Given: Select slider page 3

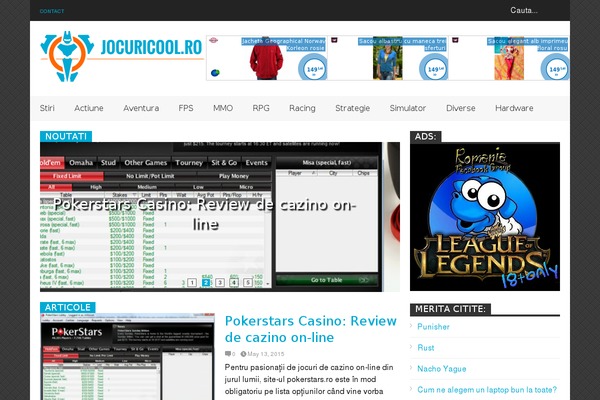Looking at the screenshot, I should 220,282.
